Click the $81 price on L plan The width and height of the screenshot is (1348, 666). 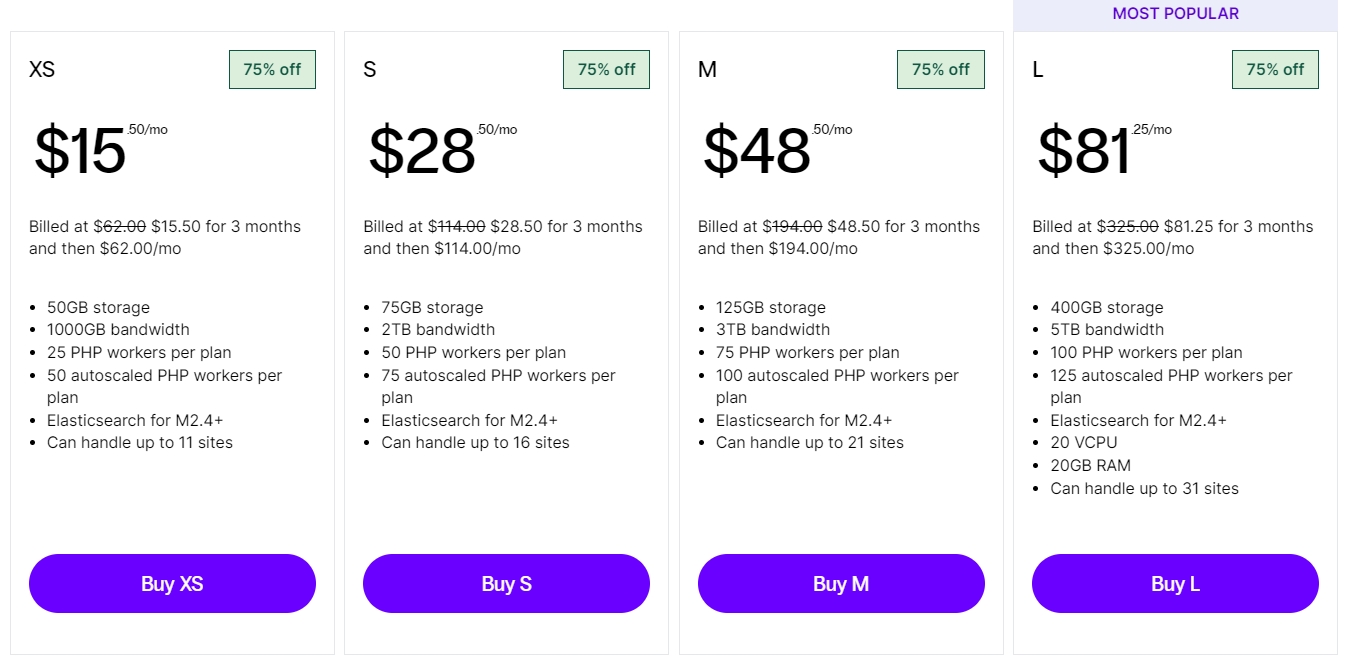(x=1084, y=151)
